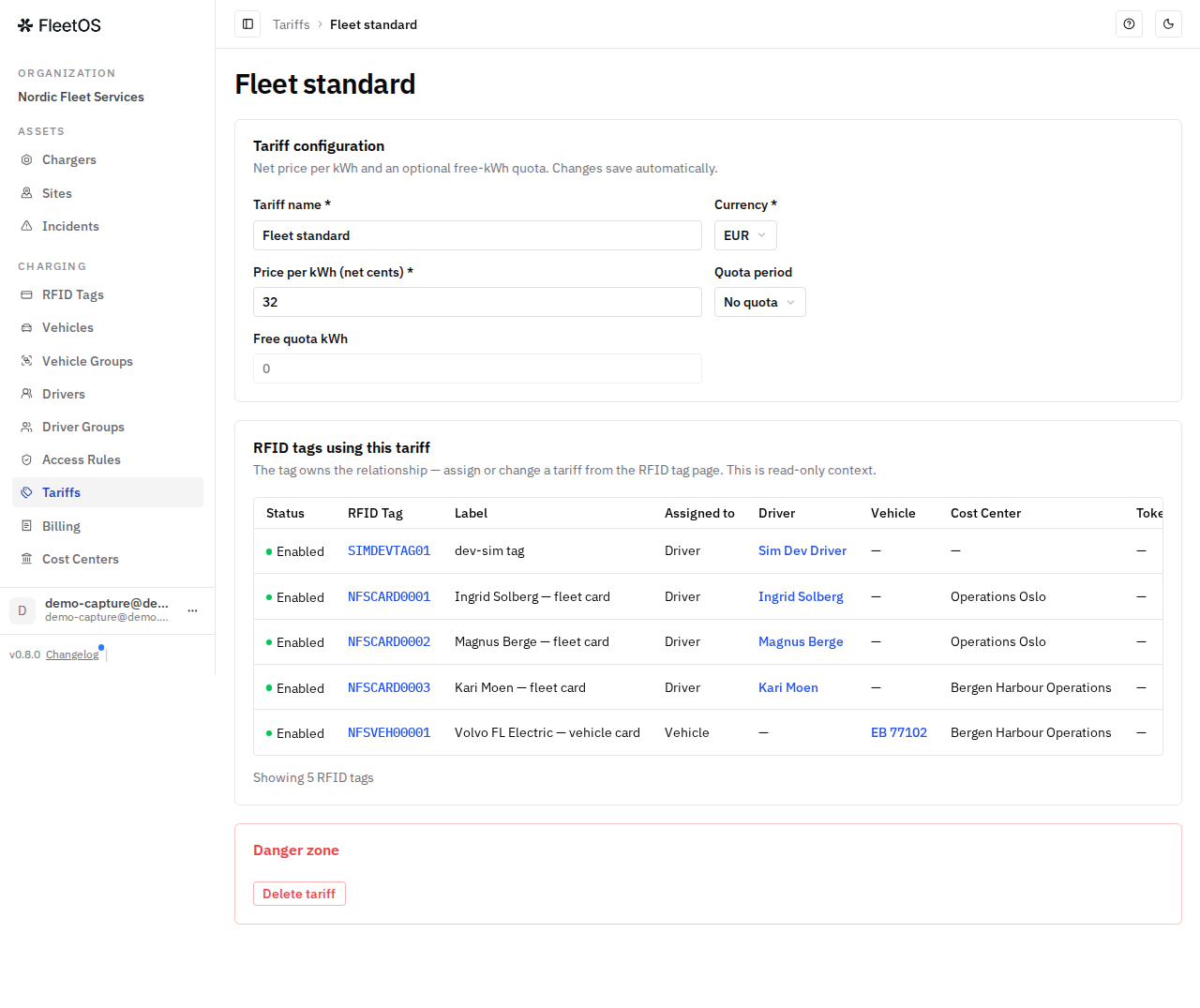Open Magnus Berge driver link

[x=801, y=641]
